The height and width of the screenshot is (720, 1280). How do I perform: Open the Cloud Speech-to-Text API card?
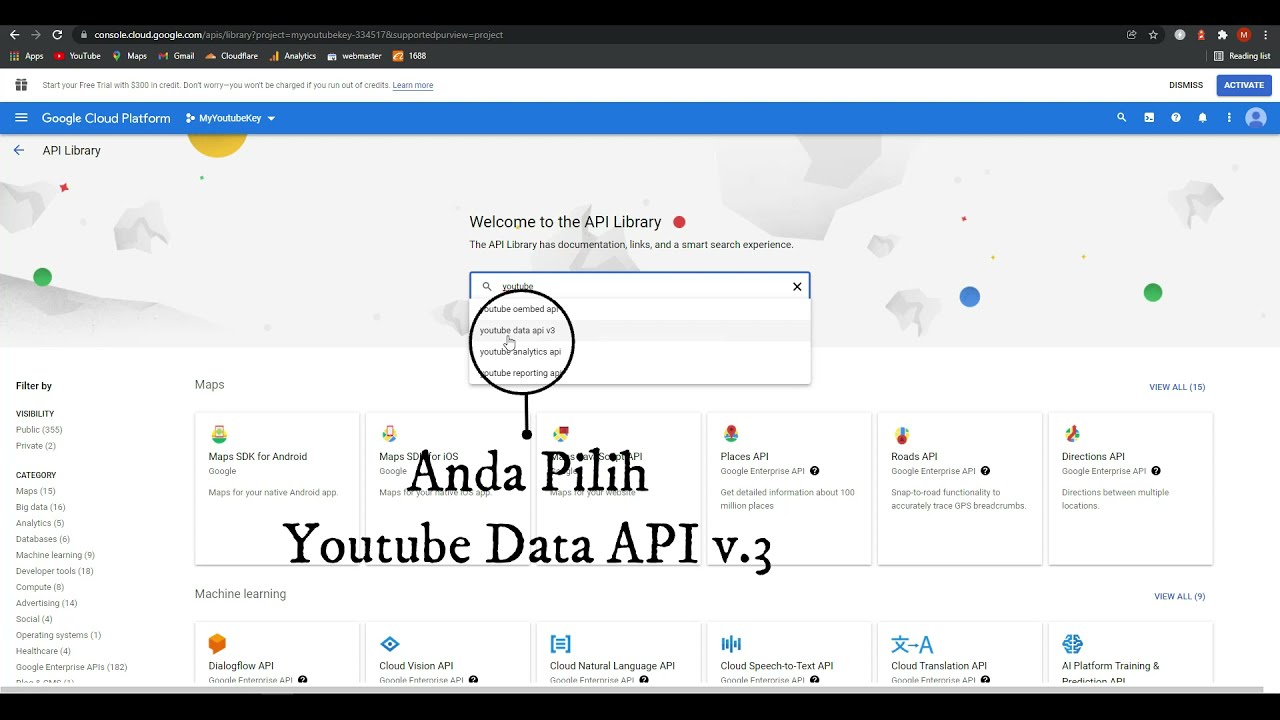[x=789, y=653]
